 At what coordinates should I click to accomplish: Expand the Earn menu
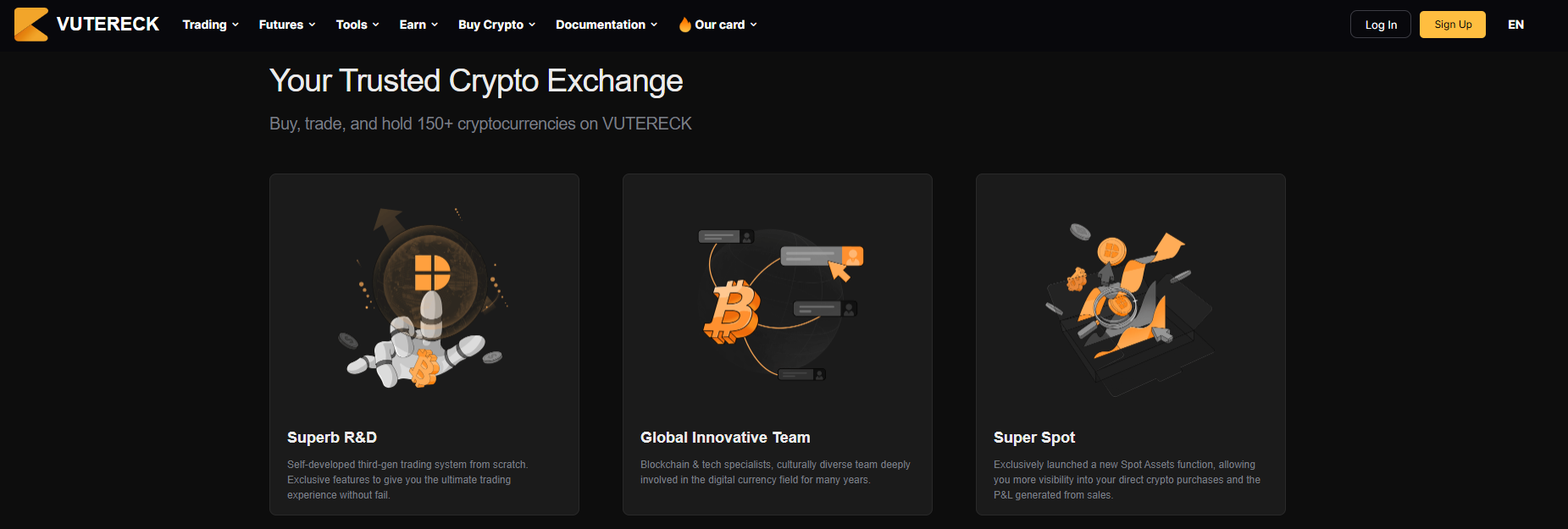coord(418,25)
